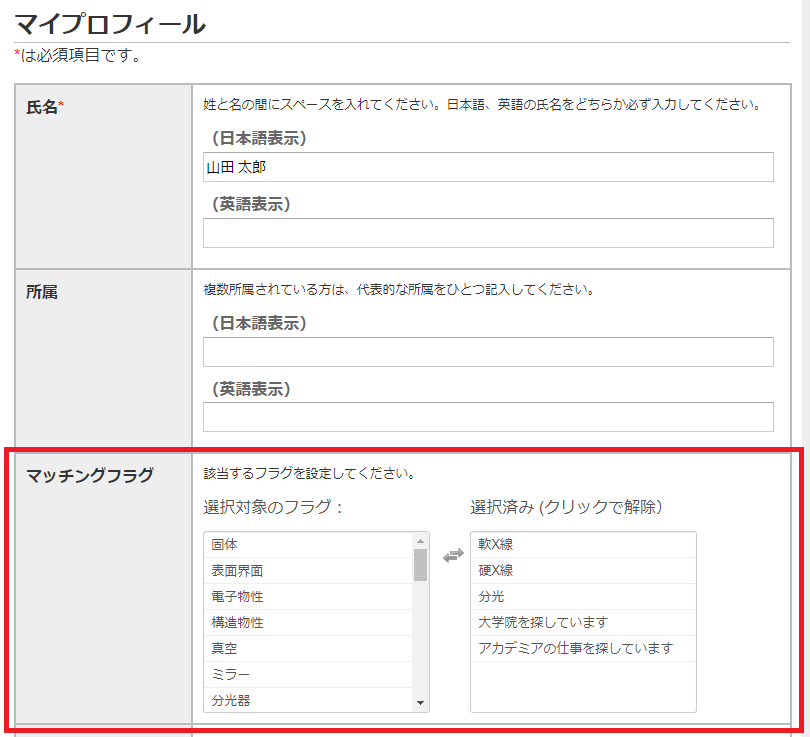Click the double-arrow swap icon between flag lists
This screenshot has height=737, width=810.
click(453, 557)
